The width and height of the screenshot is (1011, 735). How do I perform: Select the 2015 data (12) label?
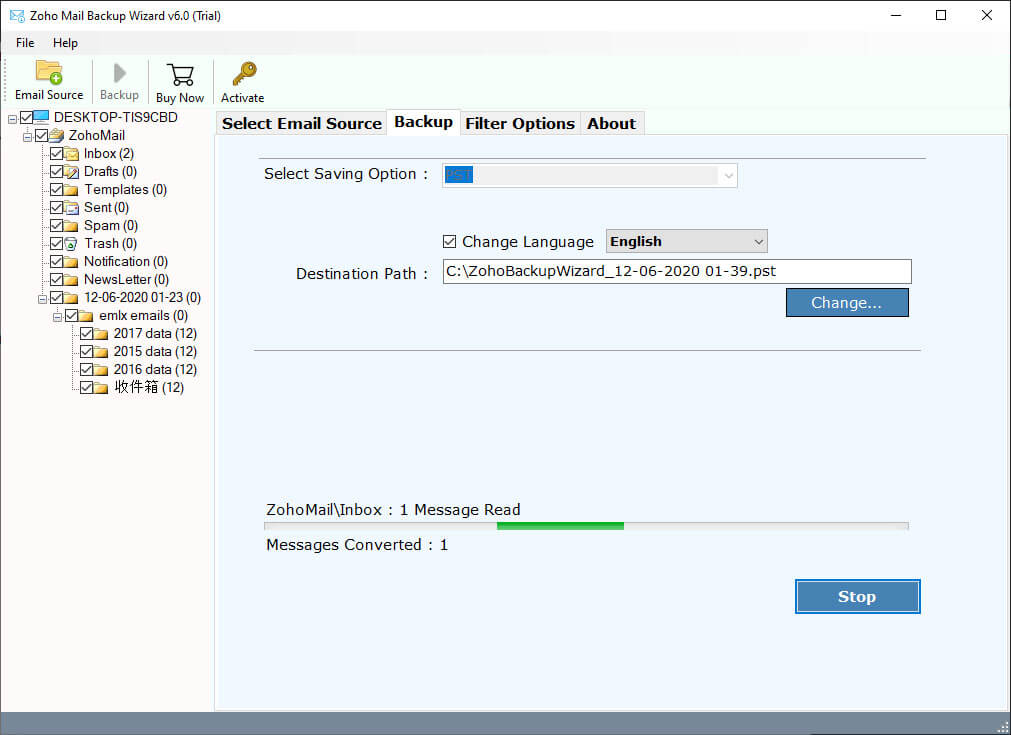coord(155,352)
